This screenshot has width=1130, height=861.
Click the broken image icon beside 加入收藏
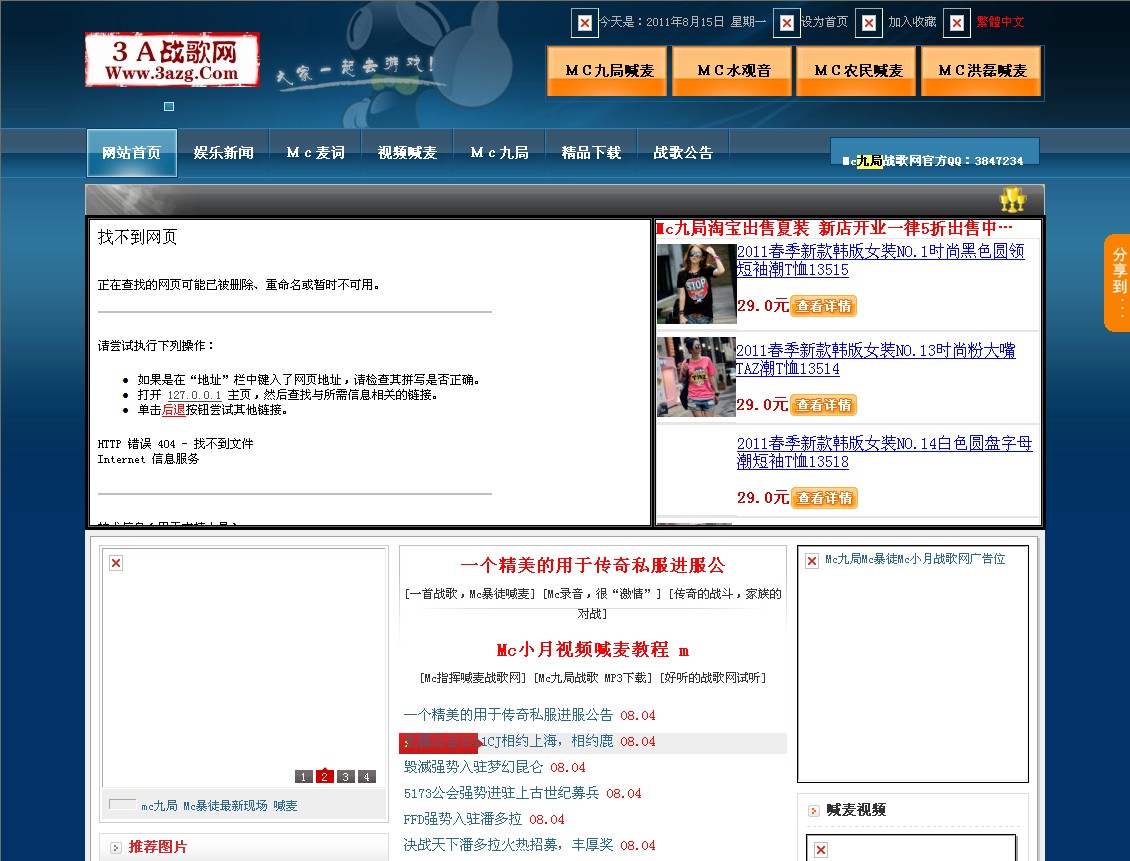pyautogui.click(x=869, y=22)
